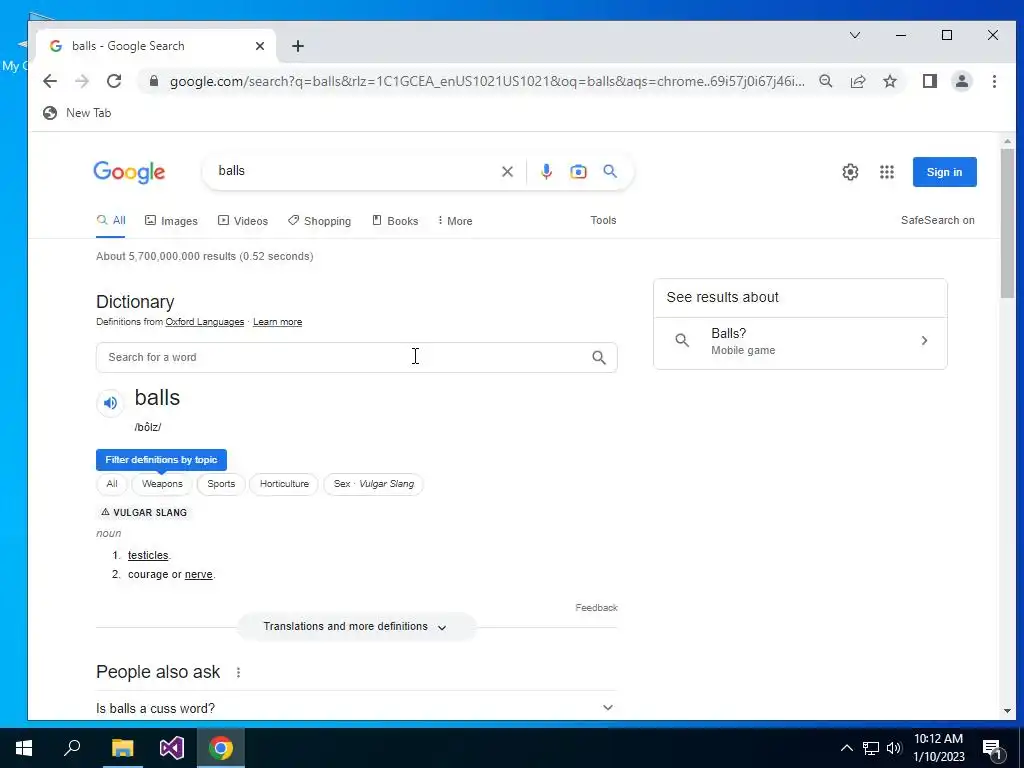The width and height of the screenshot is (1024, 768).
Task: Open the notification center icon
Action: point(993,748)
